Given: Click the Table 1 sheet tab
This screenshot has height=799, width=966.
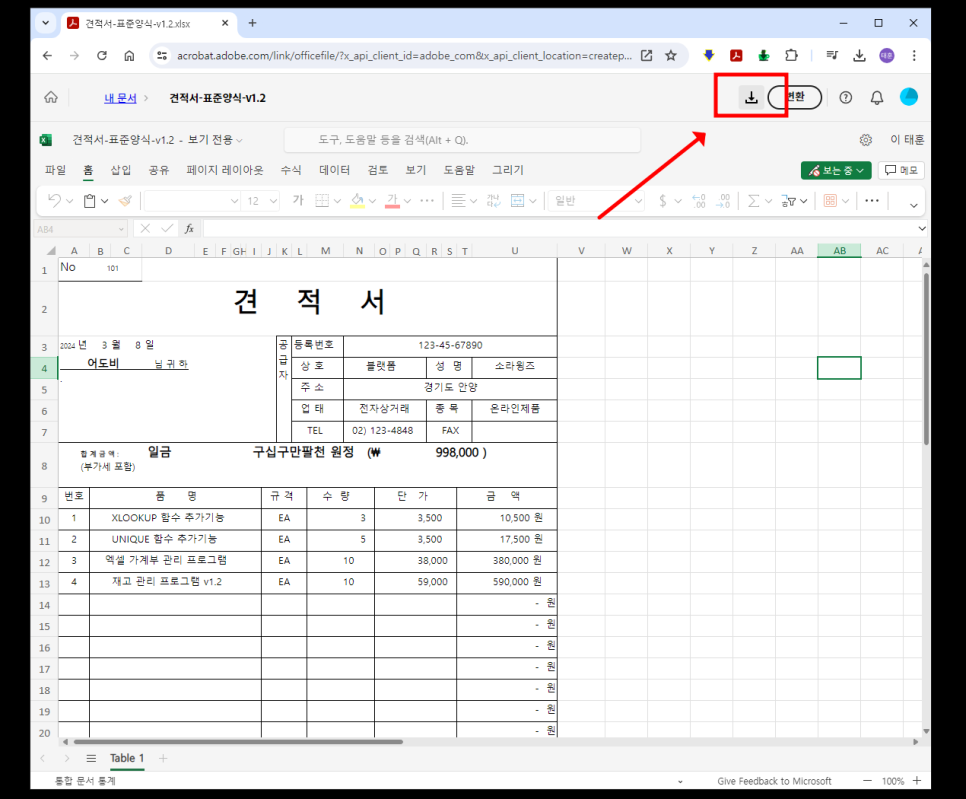Looking at the screenshot, I should (x=127, y=758).
